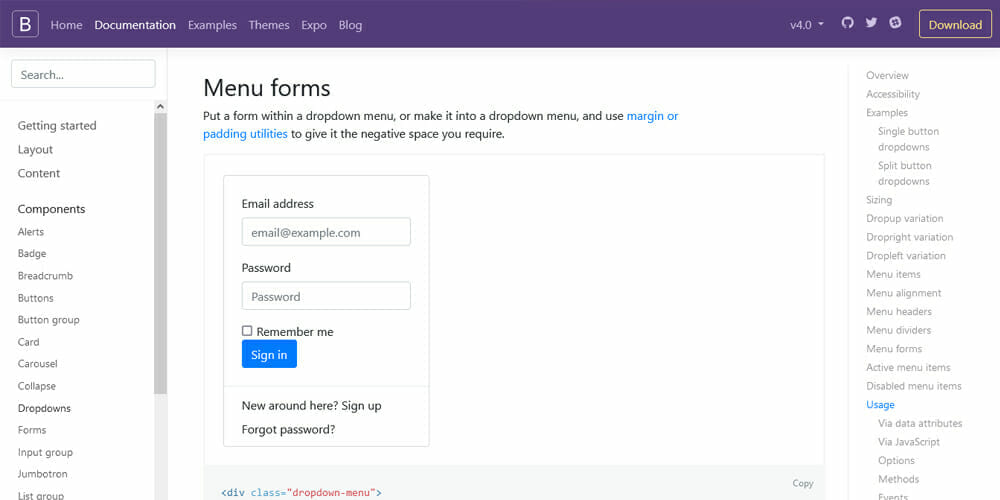
Task: Open the GitHub icon link
Action: pos(848,24)
